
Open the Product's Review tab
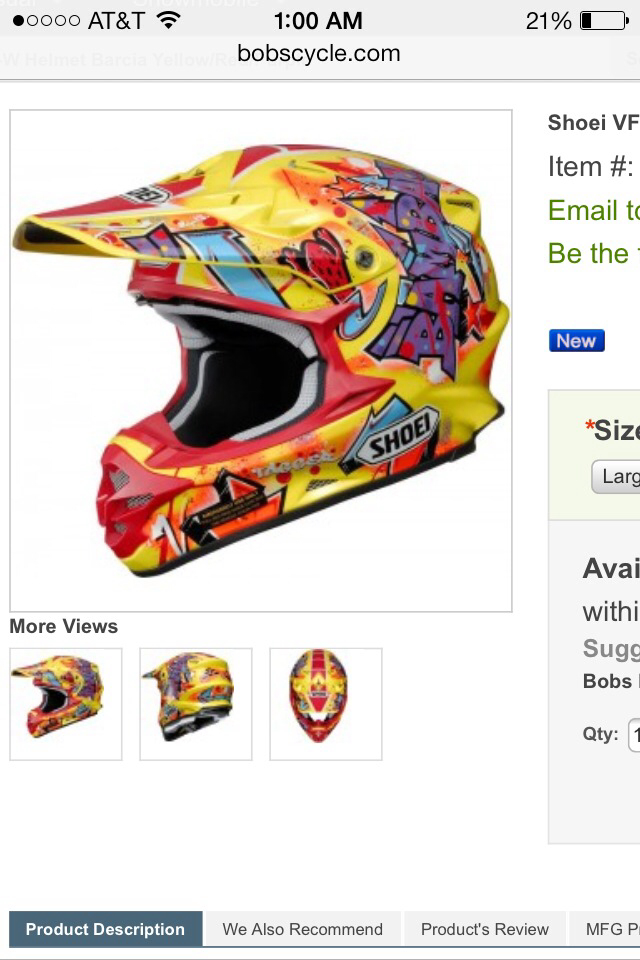(484, 929)
